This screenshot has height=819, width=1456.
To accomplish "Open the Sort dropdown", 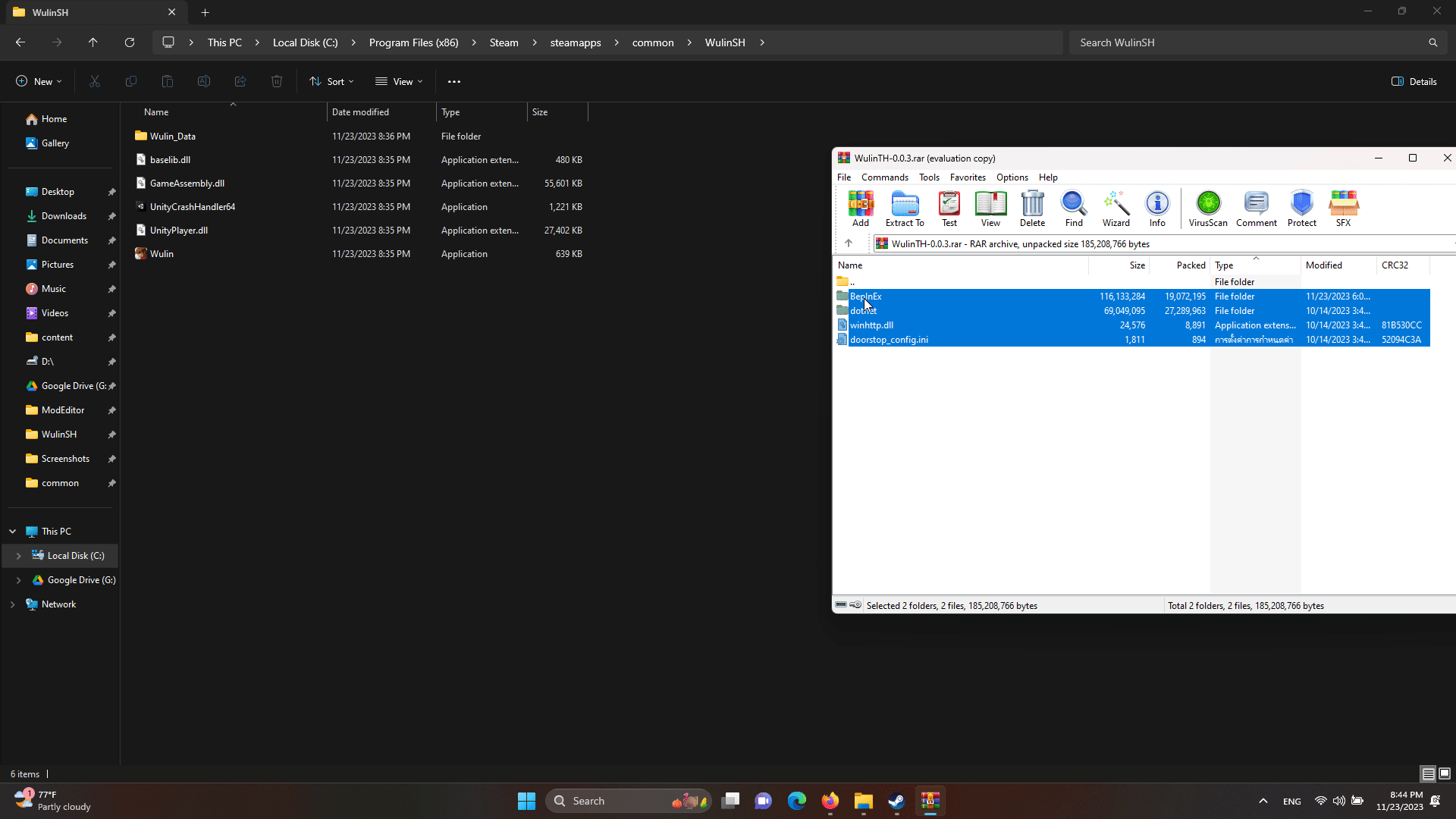I will (x=331, y=81).
